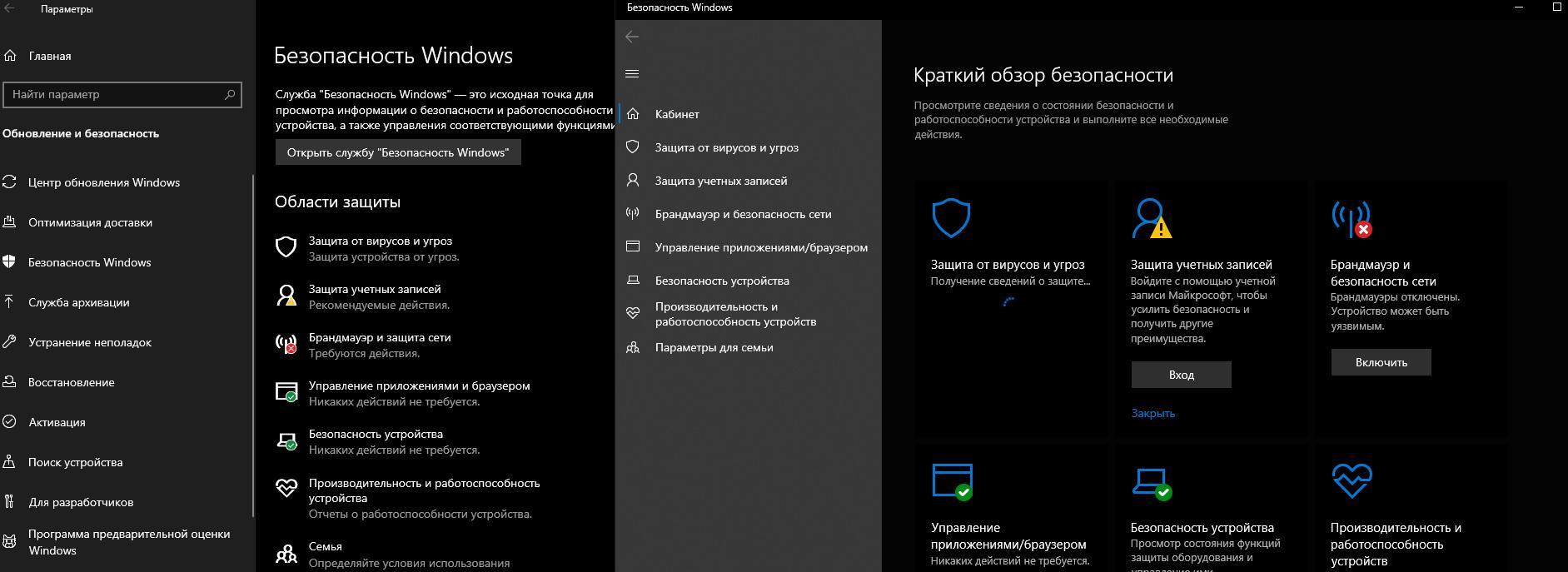Click the account protection tile icon with warning
The height and width of the screenshot is (572, 1568).
pos(1152,218)
